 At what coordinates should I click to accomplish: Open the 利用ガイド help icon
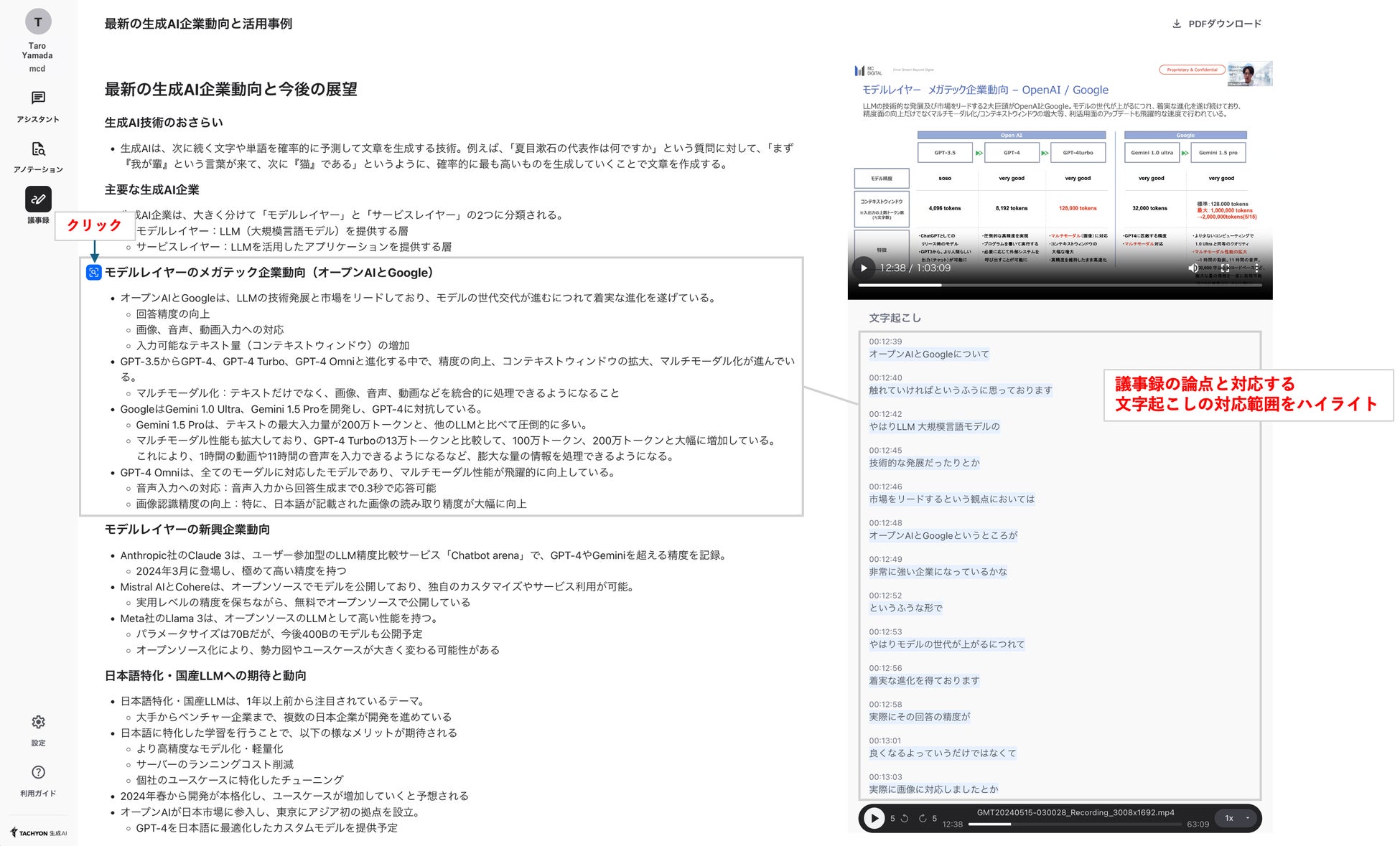(38, 772)
